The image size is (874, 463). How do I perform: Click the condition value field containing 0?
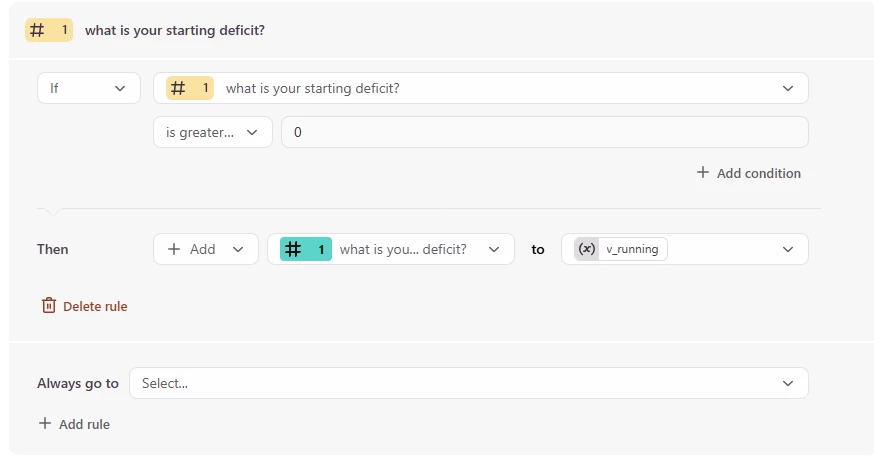544,132
